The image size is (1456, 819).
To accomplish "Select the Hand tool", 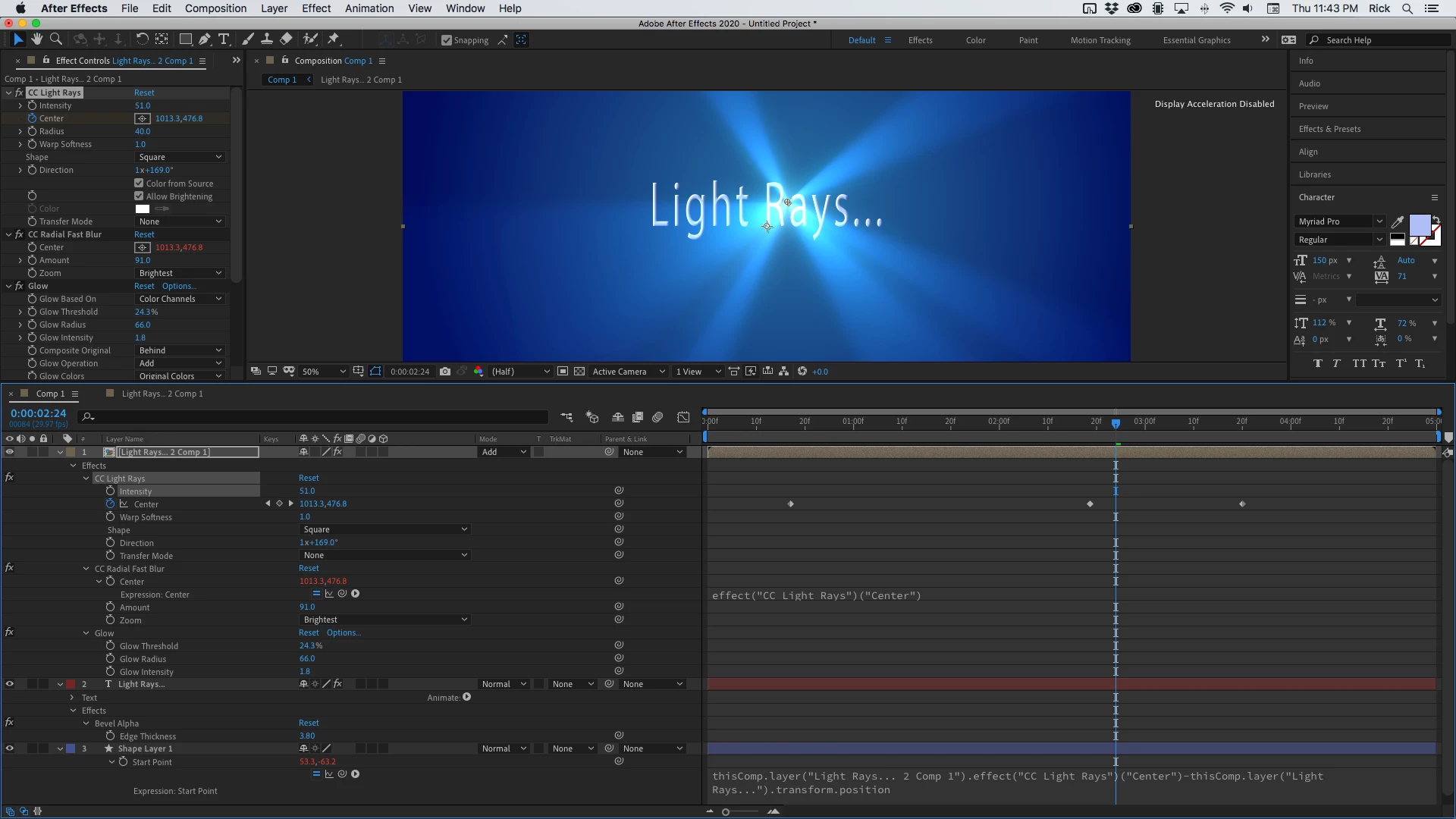I will click(36, 39).
